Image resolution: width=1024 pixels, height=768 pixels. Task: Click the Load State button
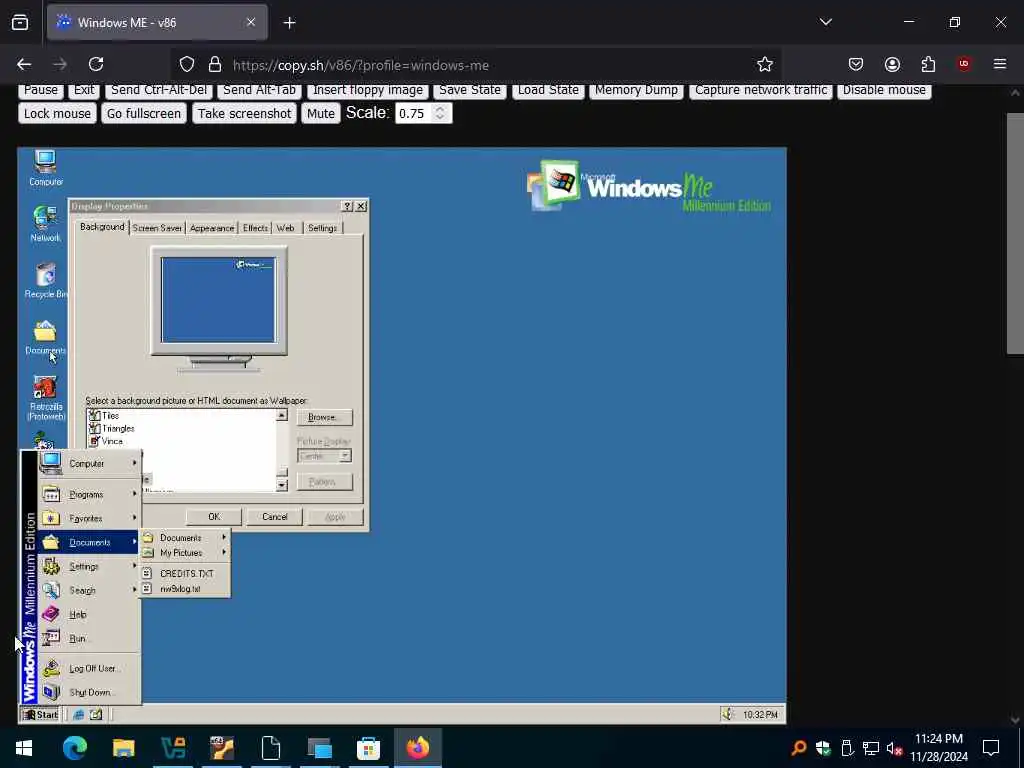[x=548, y=90]
